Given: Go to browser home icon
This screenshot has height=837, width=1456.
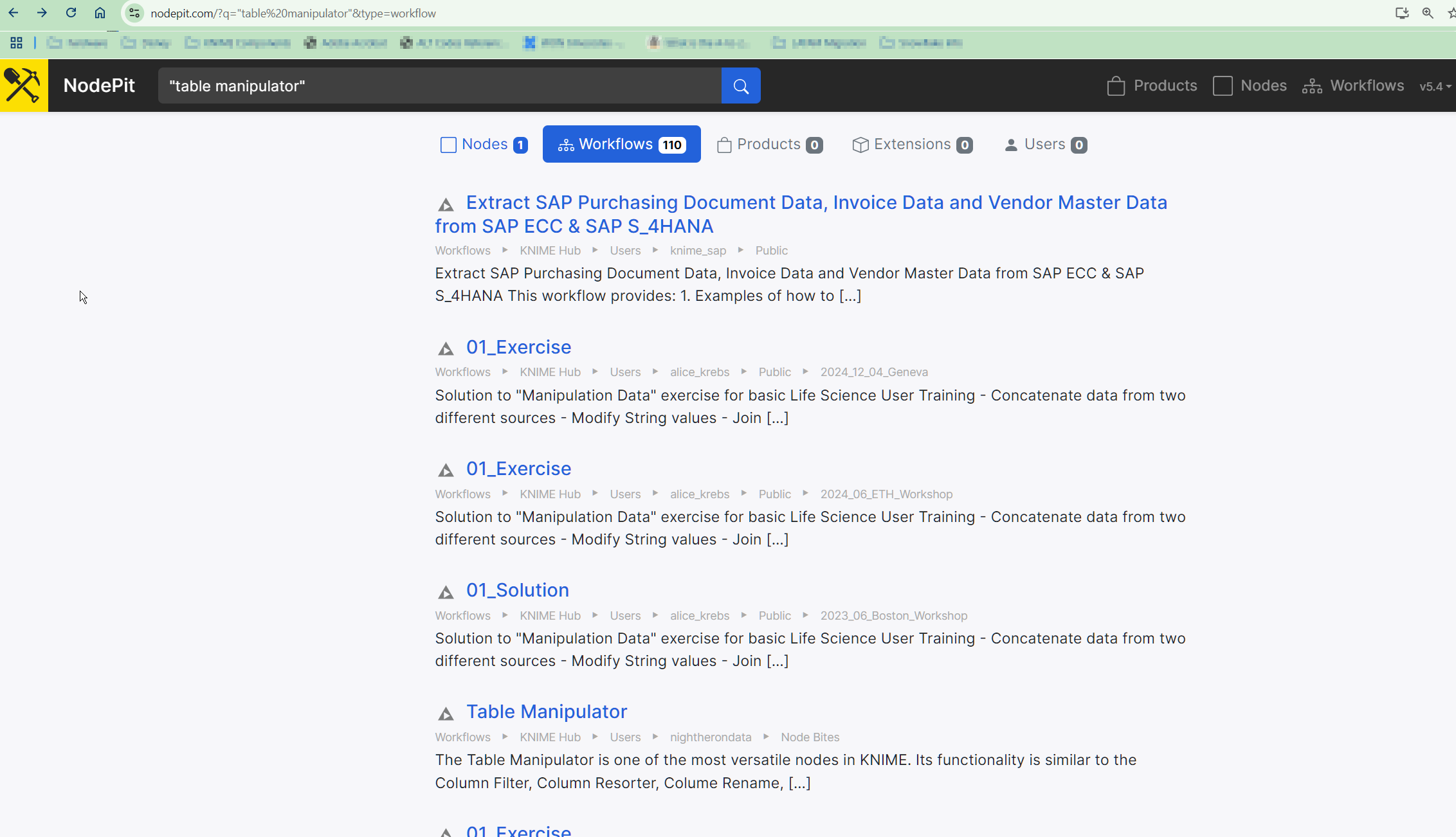Looking at the screenshot, I should 100,13.
